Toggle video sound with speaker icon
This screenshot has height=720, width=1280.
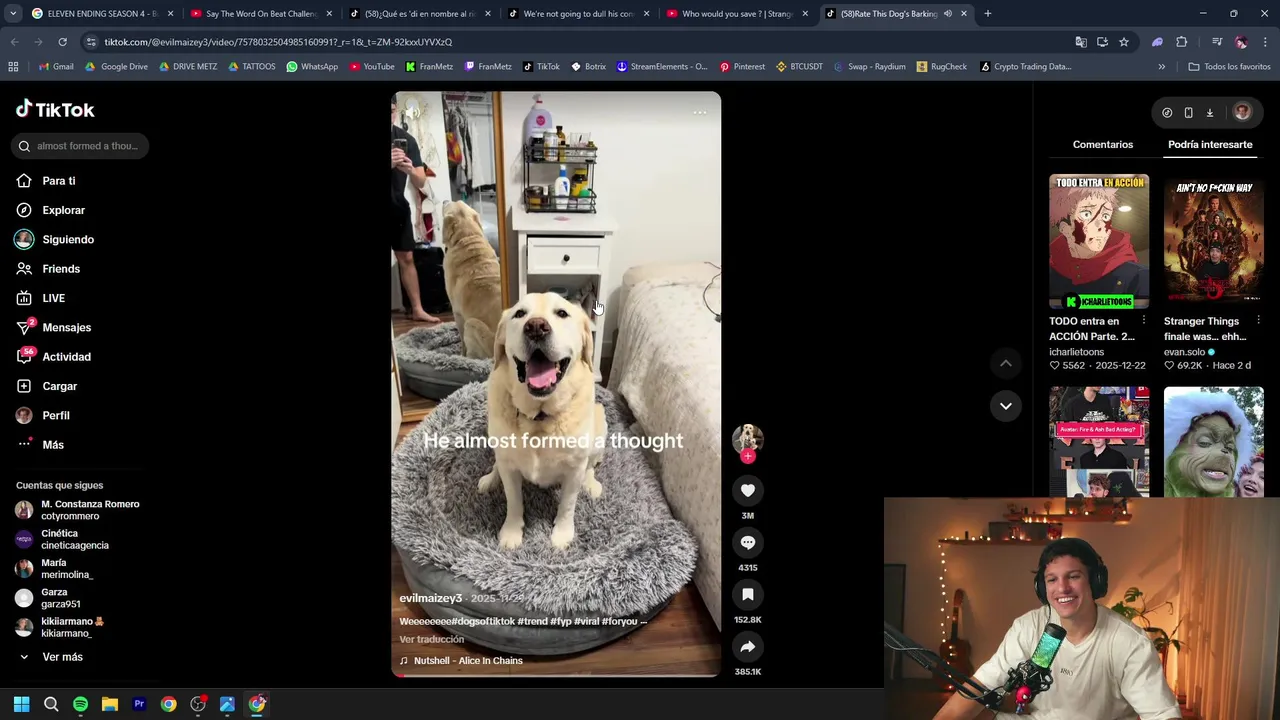tap(412, 113)
